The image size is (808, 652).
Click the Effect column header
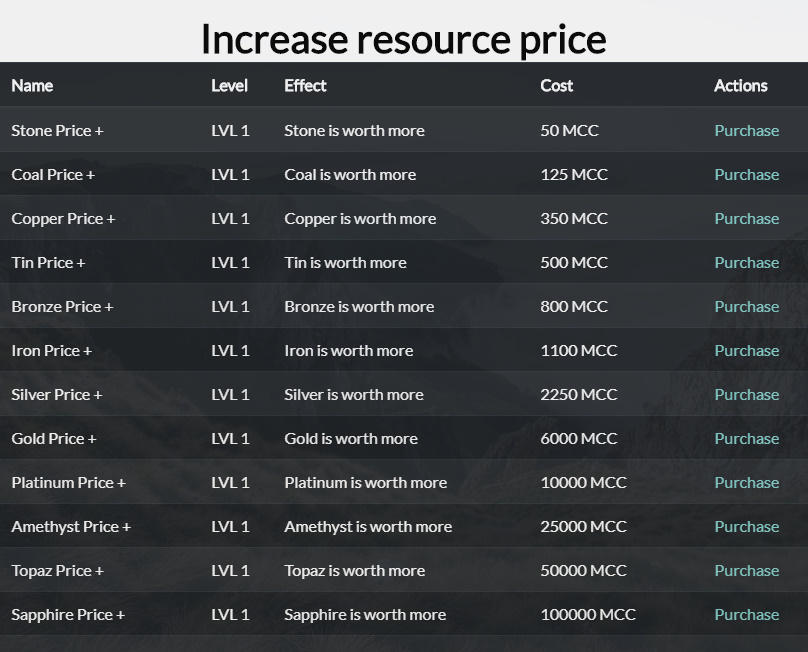click(305, 86)
